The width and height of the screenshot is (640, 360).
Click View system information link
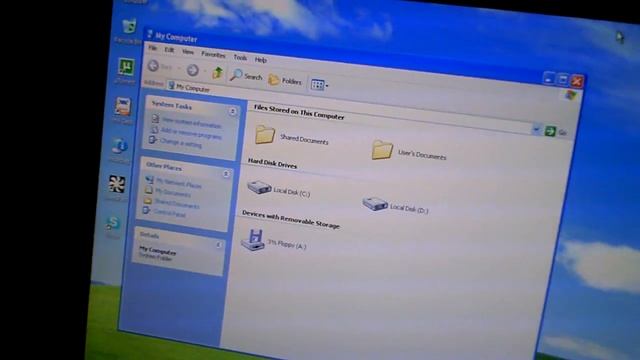191,123
